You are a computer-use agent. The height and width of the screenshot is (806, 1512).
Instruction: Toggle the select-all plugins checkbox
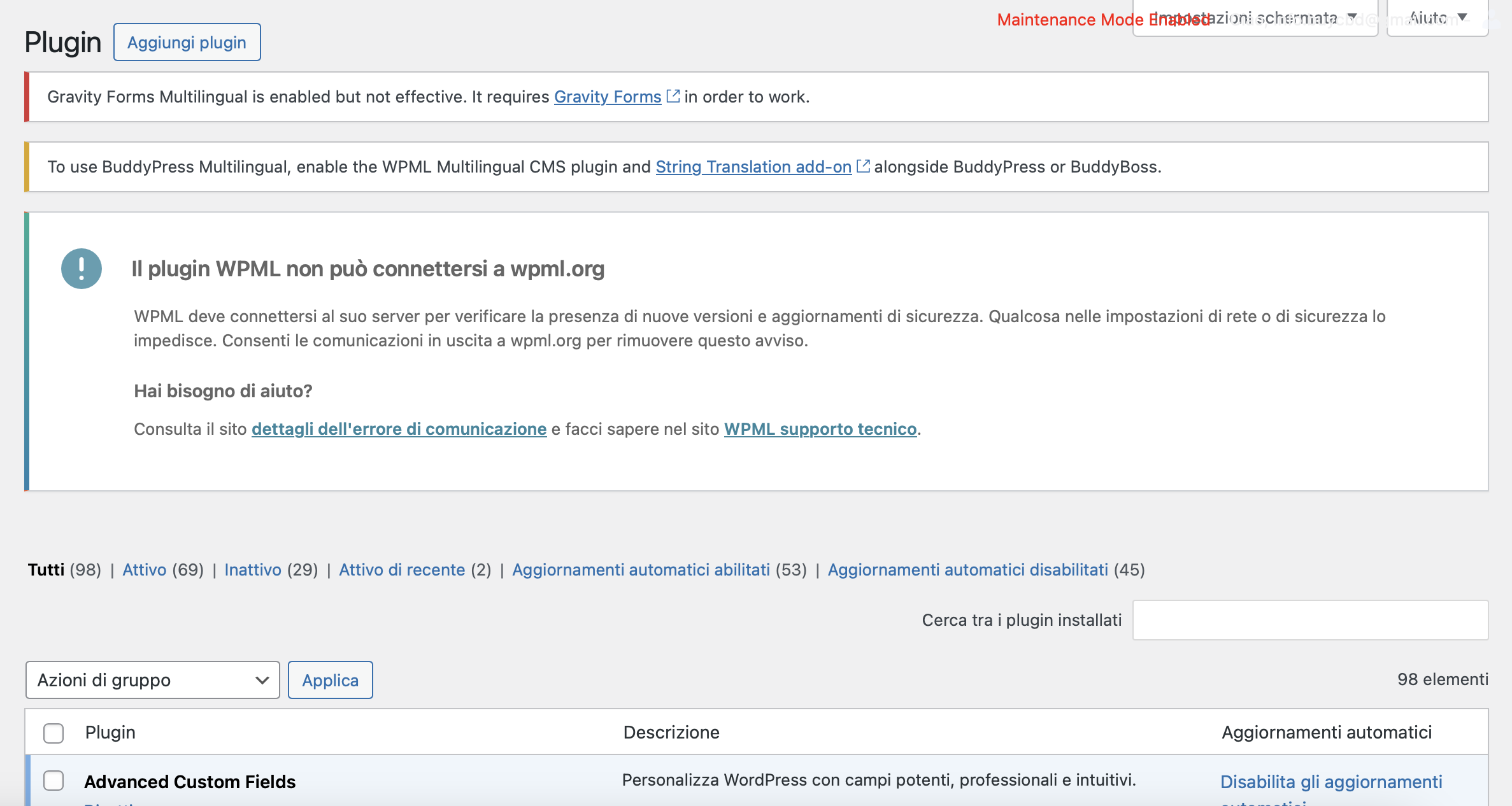[x=53, y=733]
